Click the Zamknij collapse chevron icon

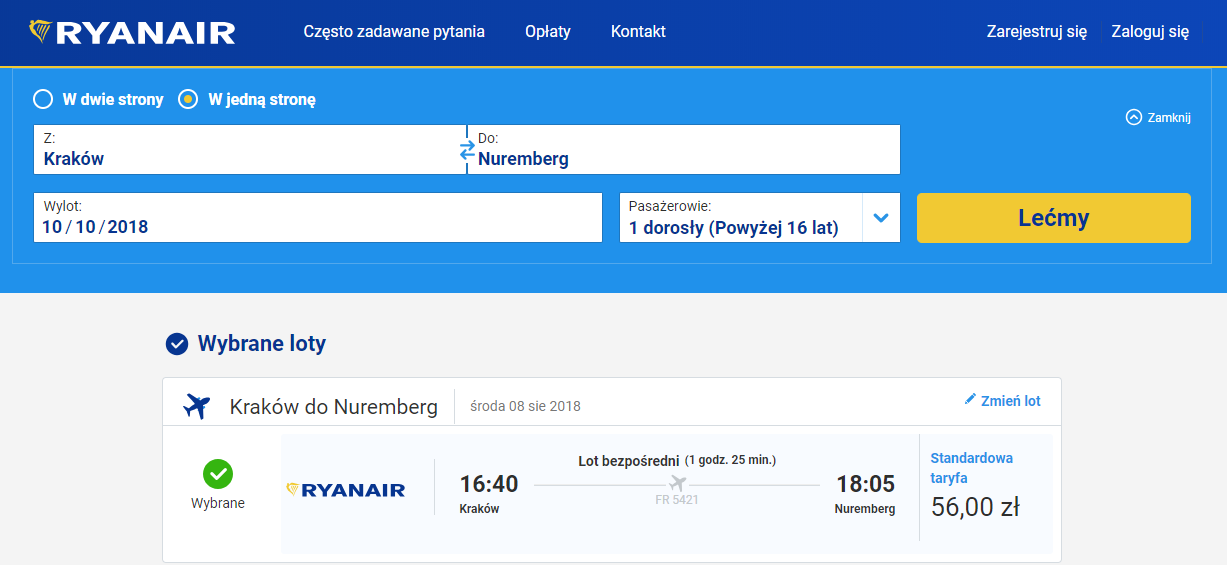pyautogui.click(x=1133, y=117)
